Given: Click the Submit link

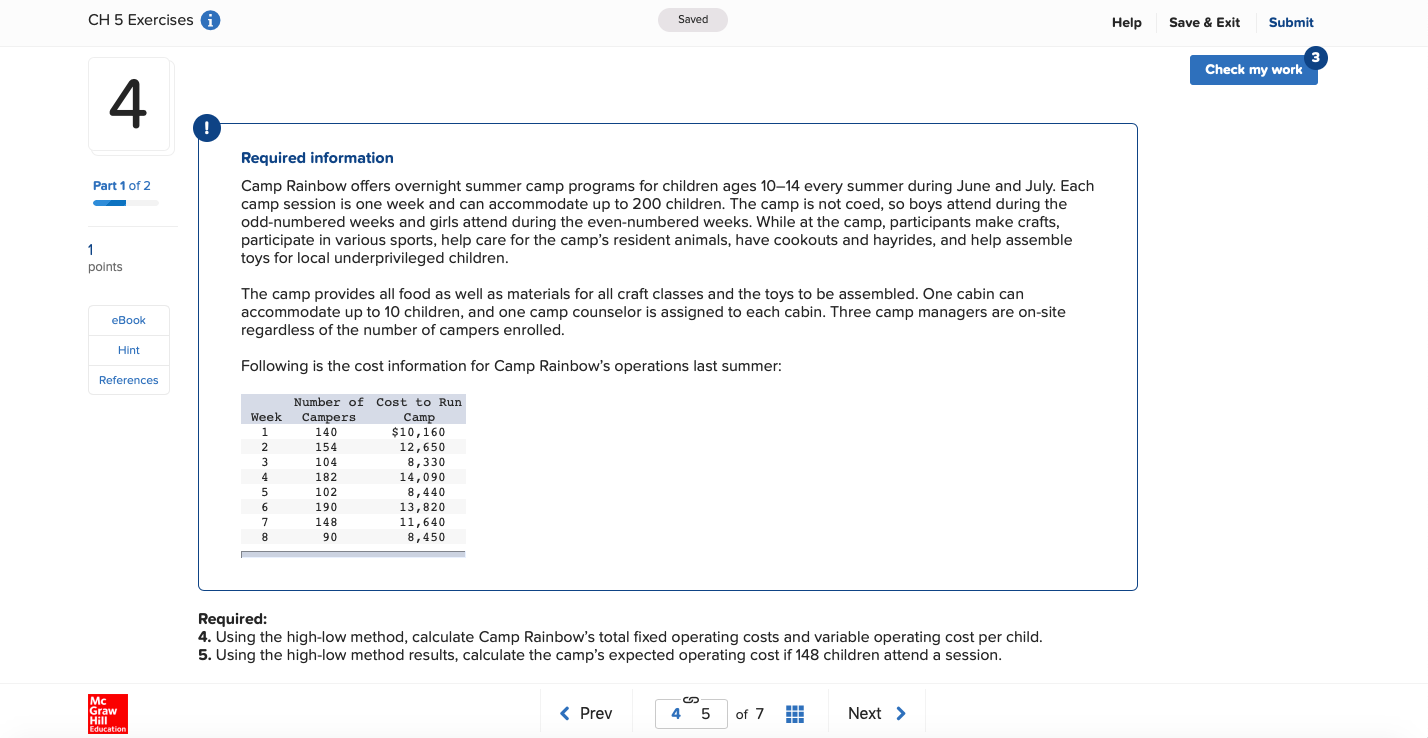Looking at the screenshot, I should pyautogui.click(x=1290, y=22).
